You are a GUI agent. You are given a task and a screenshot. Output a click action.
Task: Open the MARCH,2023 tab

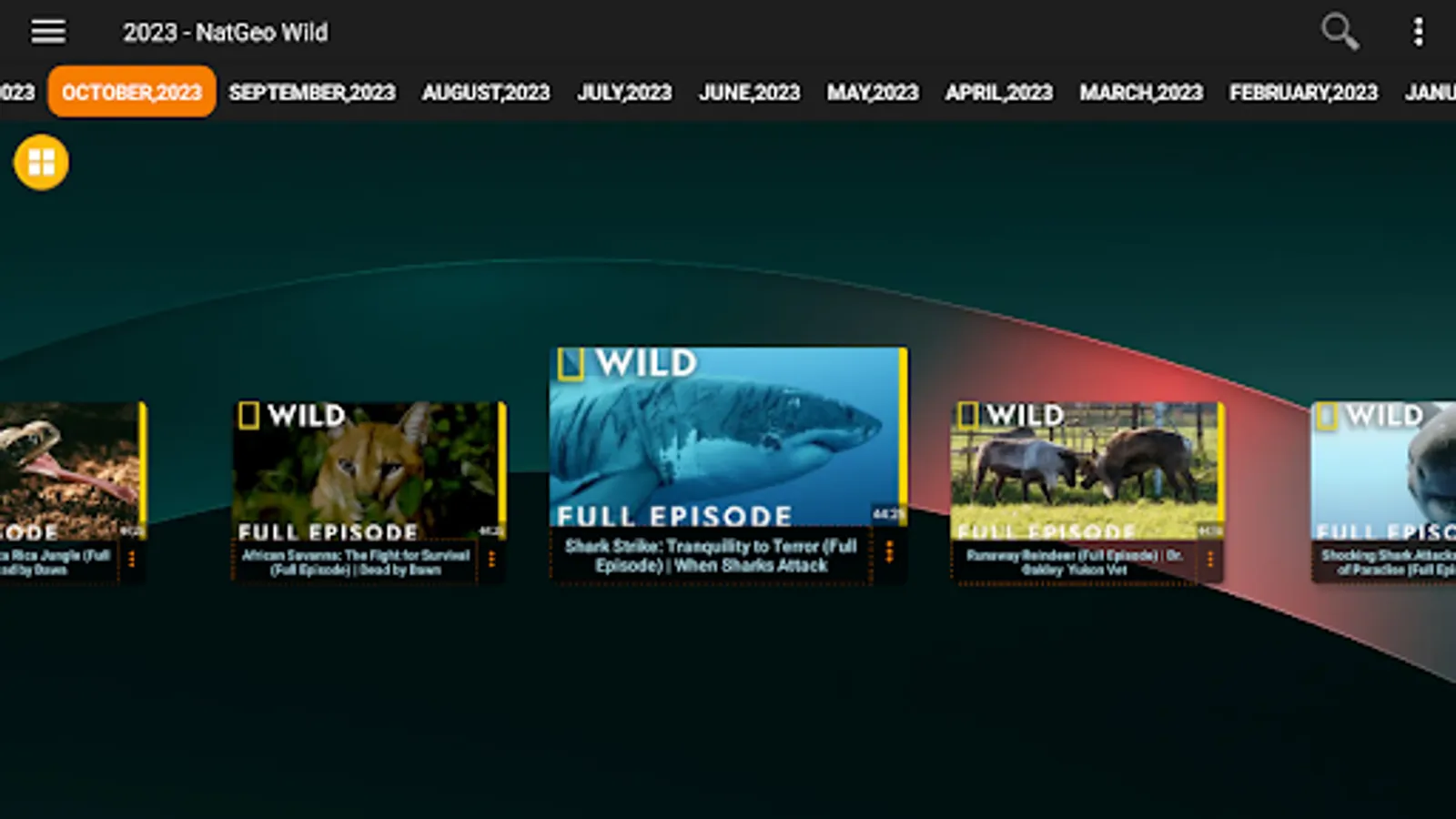coord(1141,92)
